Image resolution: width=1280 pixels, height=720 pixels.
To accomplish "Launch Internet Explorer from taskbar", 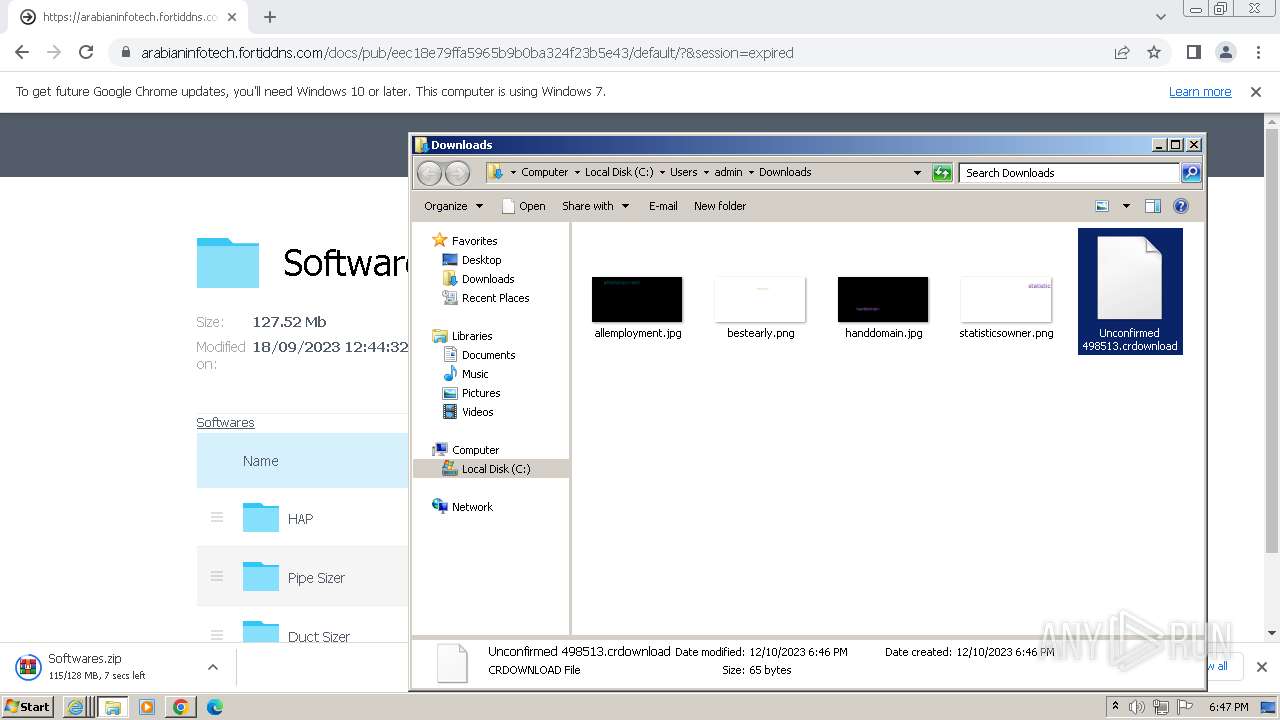I will pyautogui.click(x=75, y=707).
